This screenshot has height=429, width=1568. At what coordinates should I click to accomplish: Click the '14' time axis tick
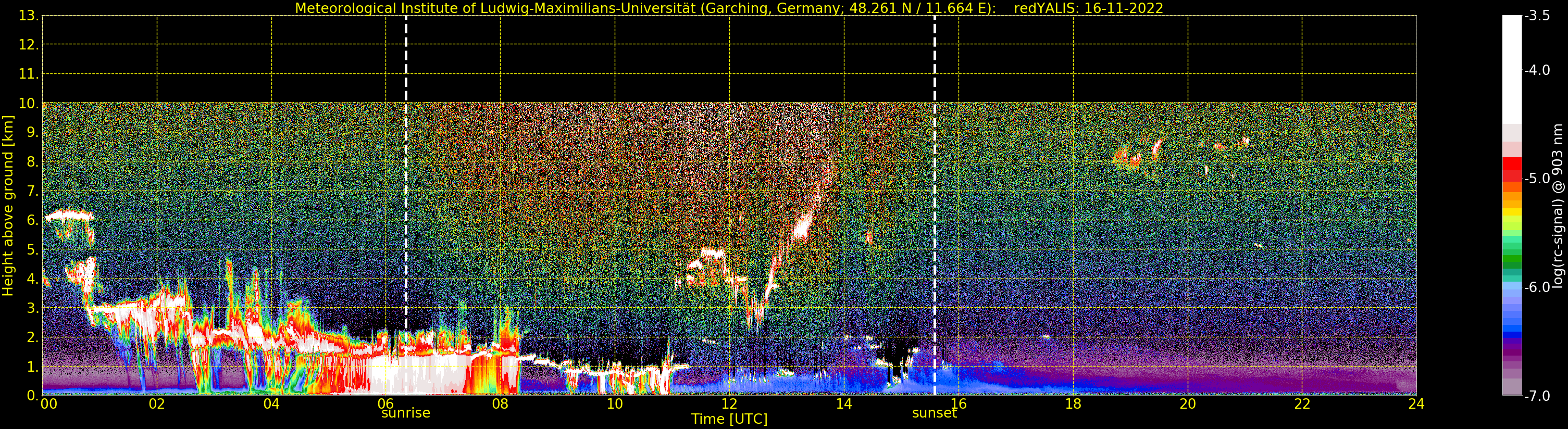point(844,404)
